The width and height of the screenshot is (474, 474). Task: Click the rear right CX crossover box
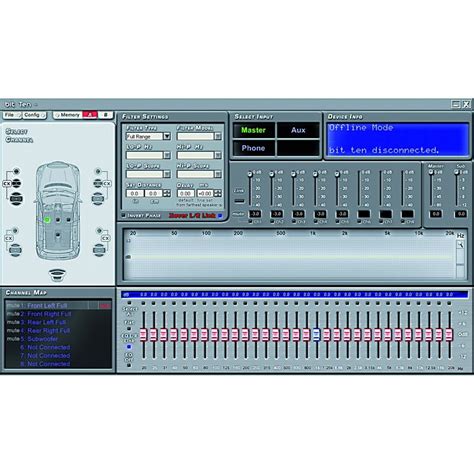[105, 238]
